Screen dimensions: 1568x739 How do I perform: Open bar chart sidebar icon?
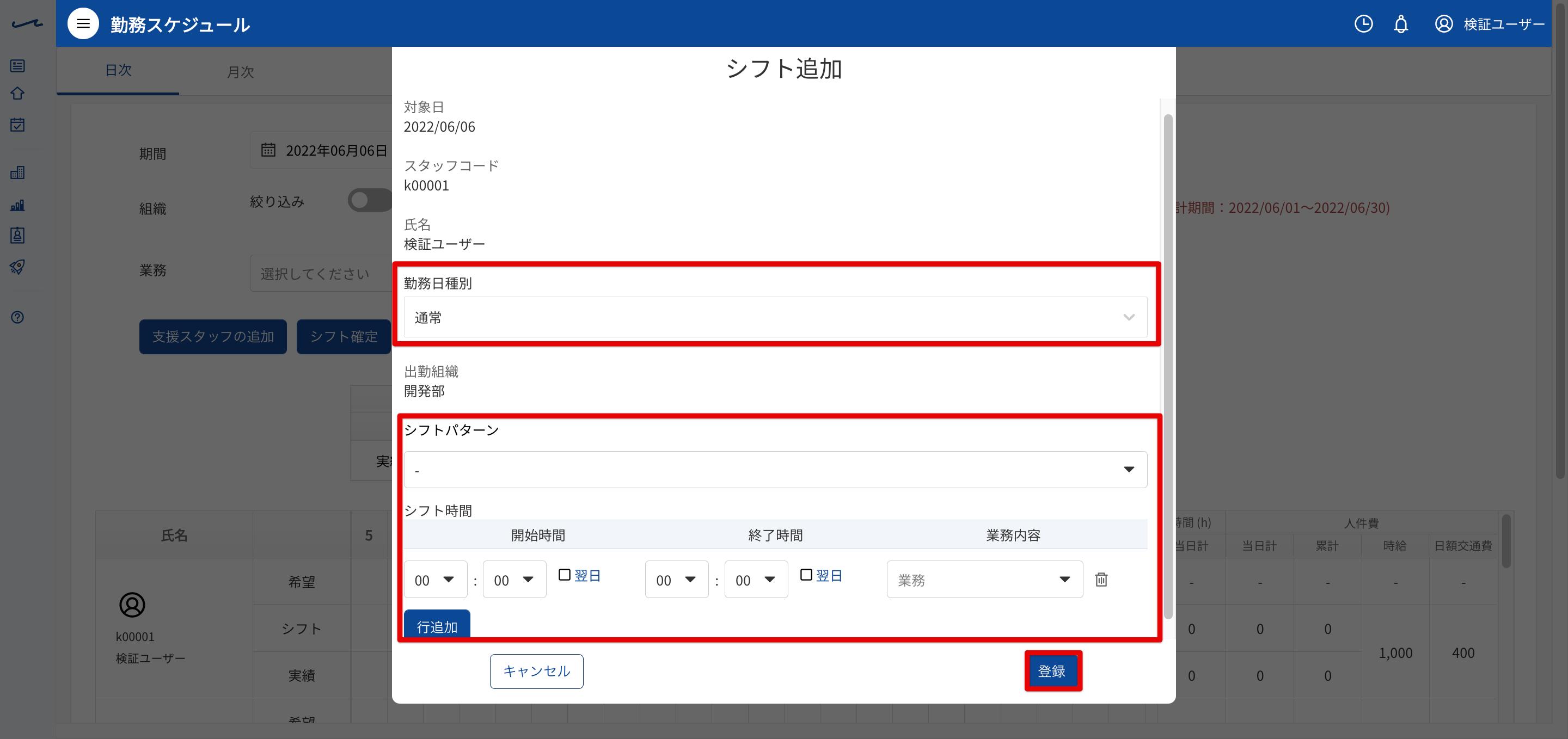tap(17, 205)
